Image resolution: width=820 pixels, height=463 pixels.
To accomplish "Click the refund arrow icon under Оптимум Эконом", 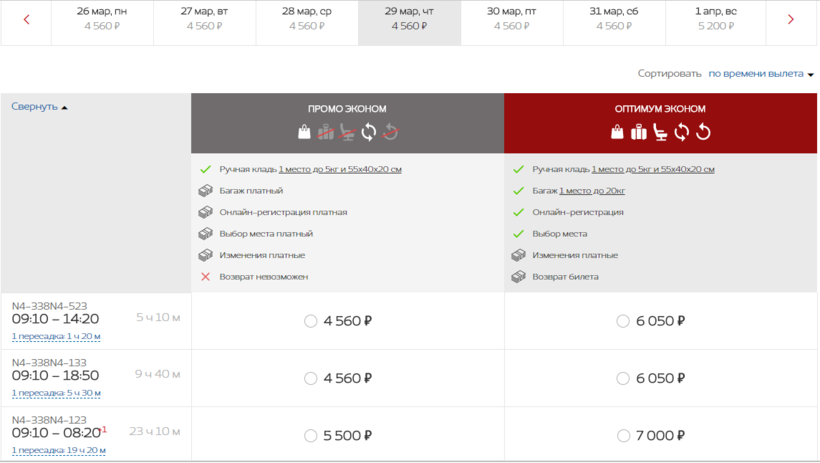I will tap(702, 131).
